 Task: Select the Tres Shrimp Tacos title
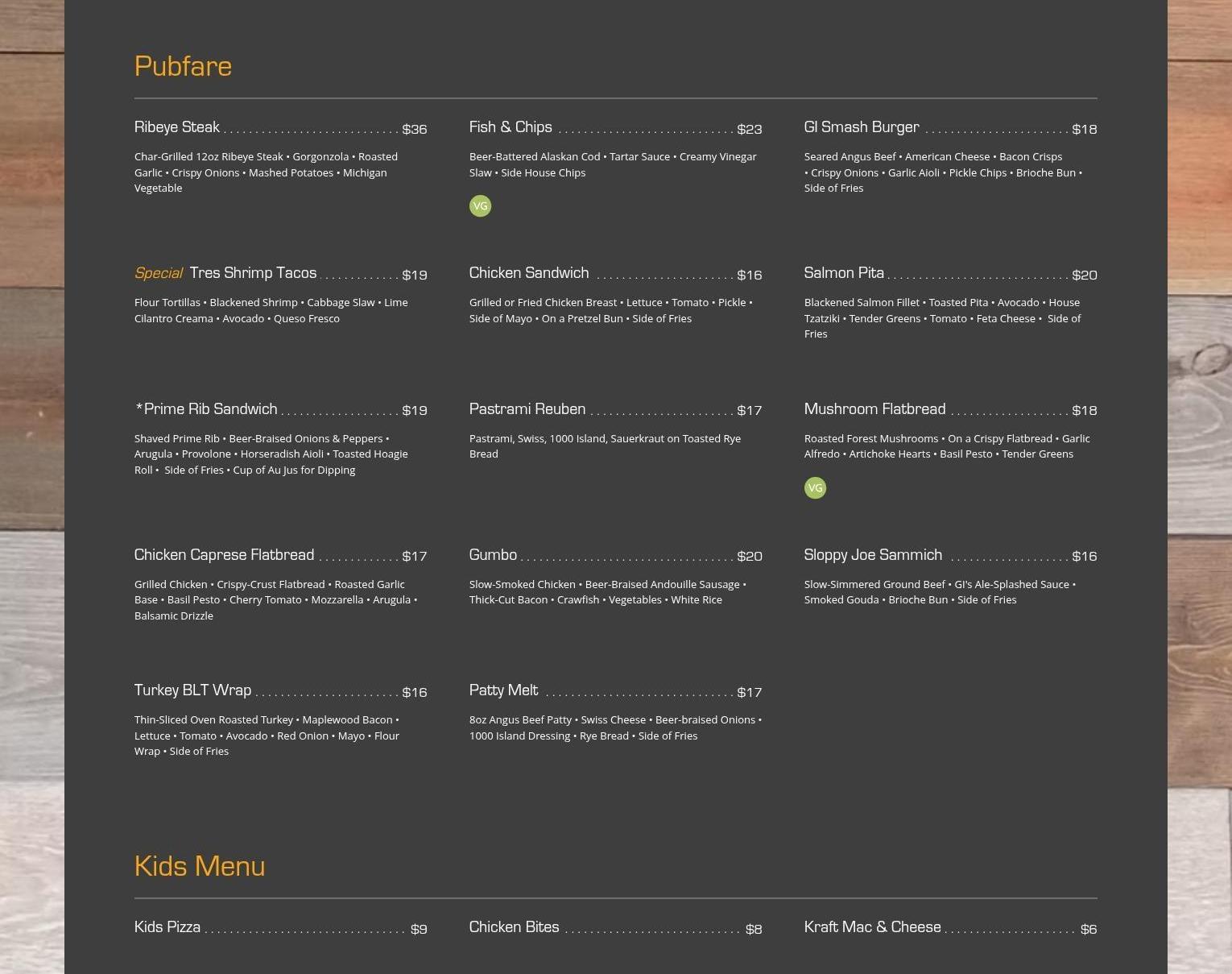(253, 273)
